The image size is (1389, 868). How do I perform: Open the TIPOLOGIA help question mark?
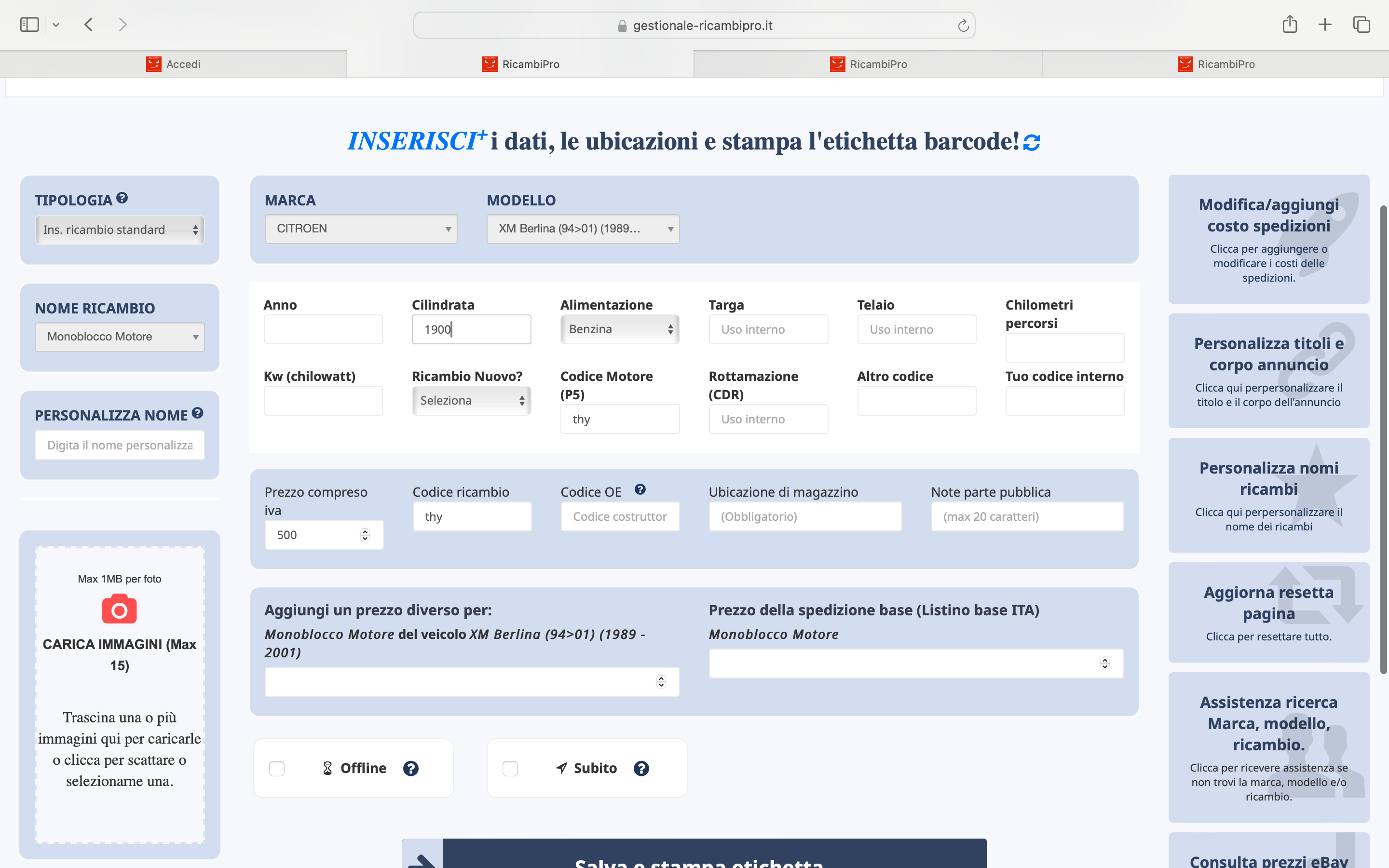pos(122,198)
